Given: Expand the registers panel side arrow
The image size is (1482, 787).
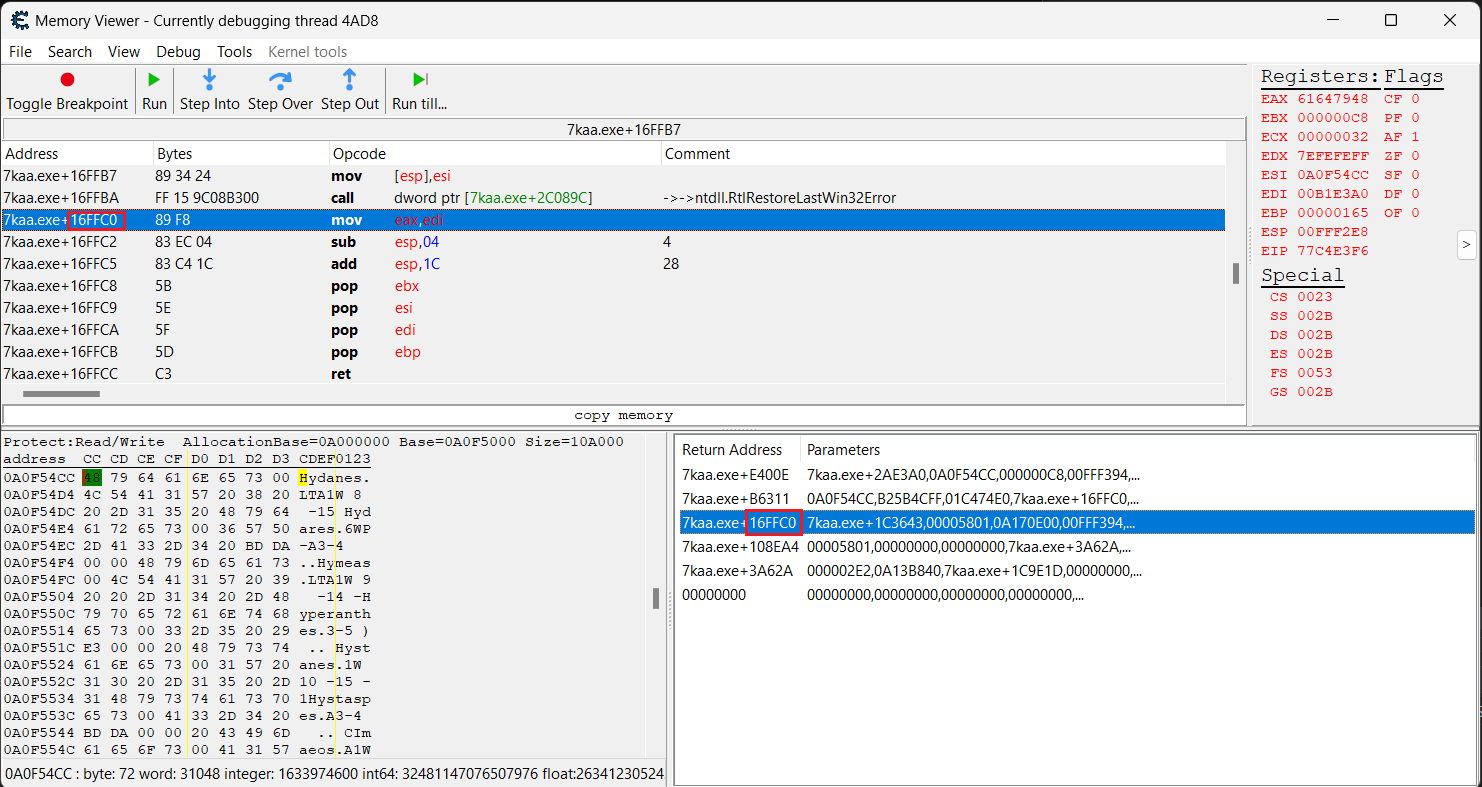Looking at the screenshot, I should 1466,243.
